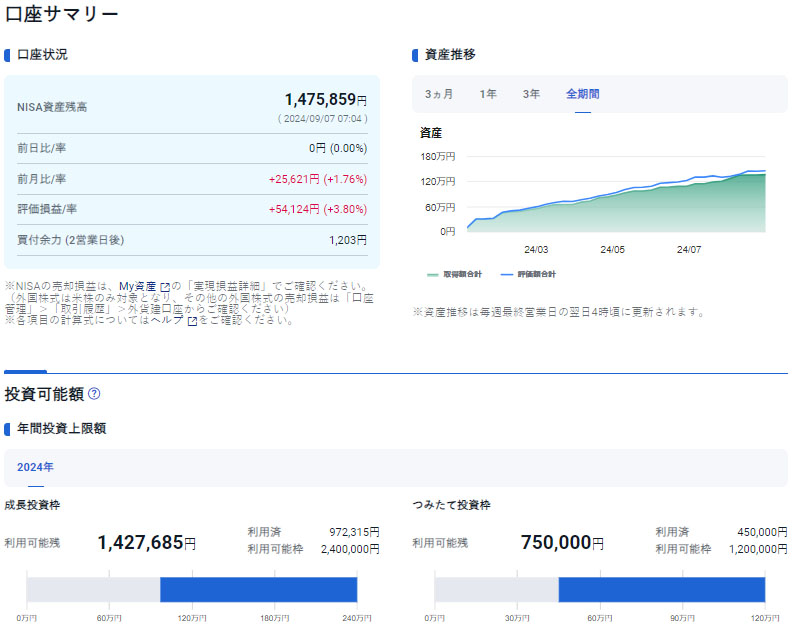Show the 3年 asset trend
792x634 pixels.
531,94
